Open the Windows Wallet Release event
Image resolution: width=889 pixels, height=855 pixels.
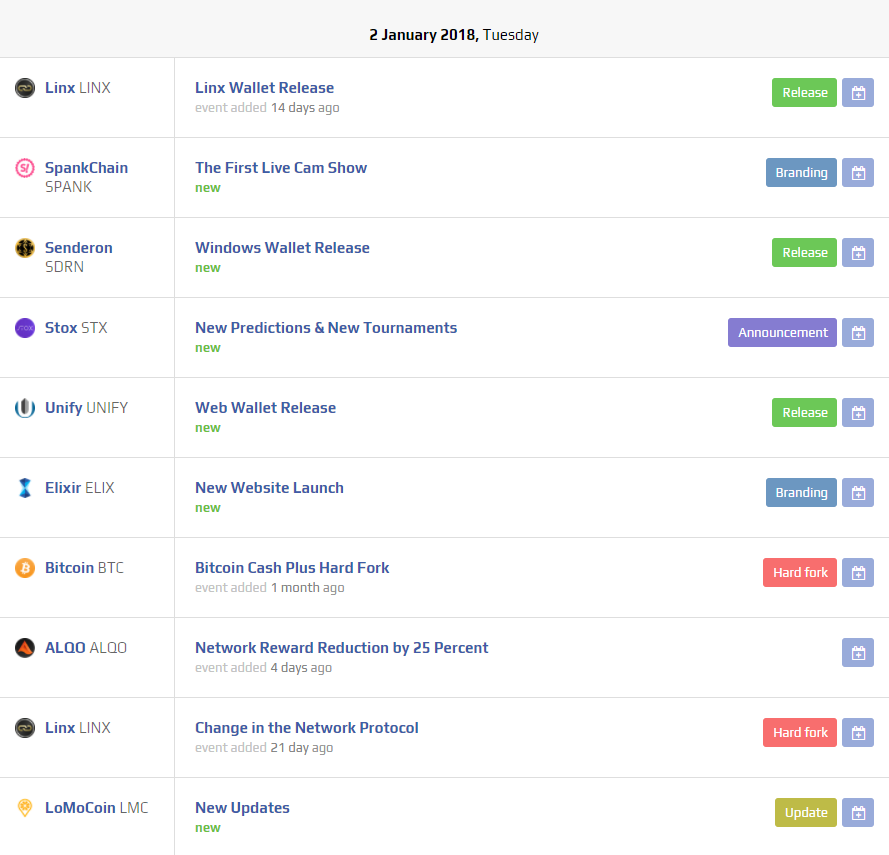(x=282, y=248)
